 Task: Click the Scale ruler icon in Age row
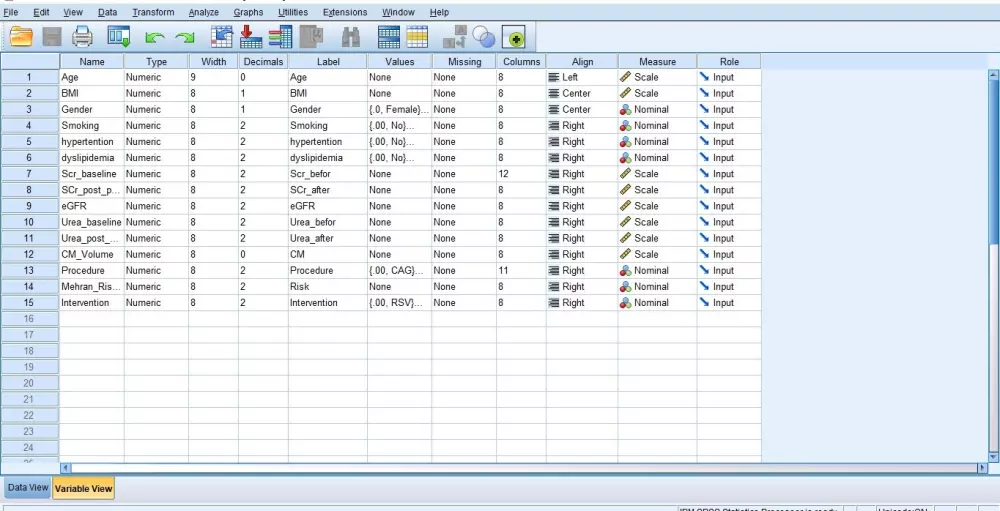click(x=626, y=77)
